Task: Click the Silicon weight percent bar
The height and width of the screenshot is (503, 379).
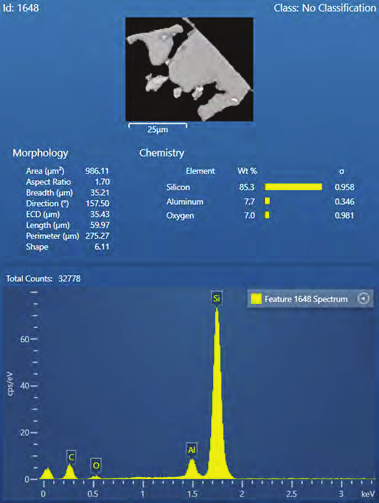Action: pyautogui.click(x=293, y=187)
